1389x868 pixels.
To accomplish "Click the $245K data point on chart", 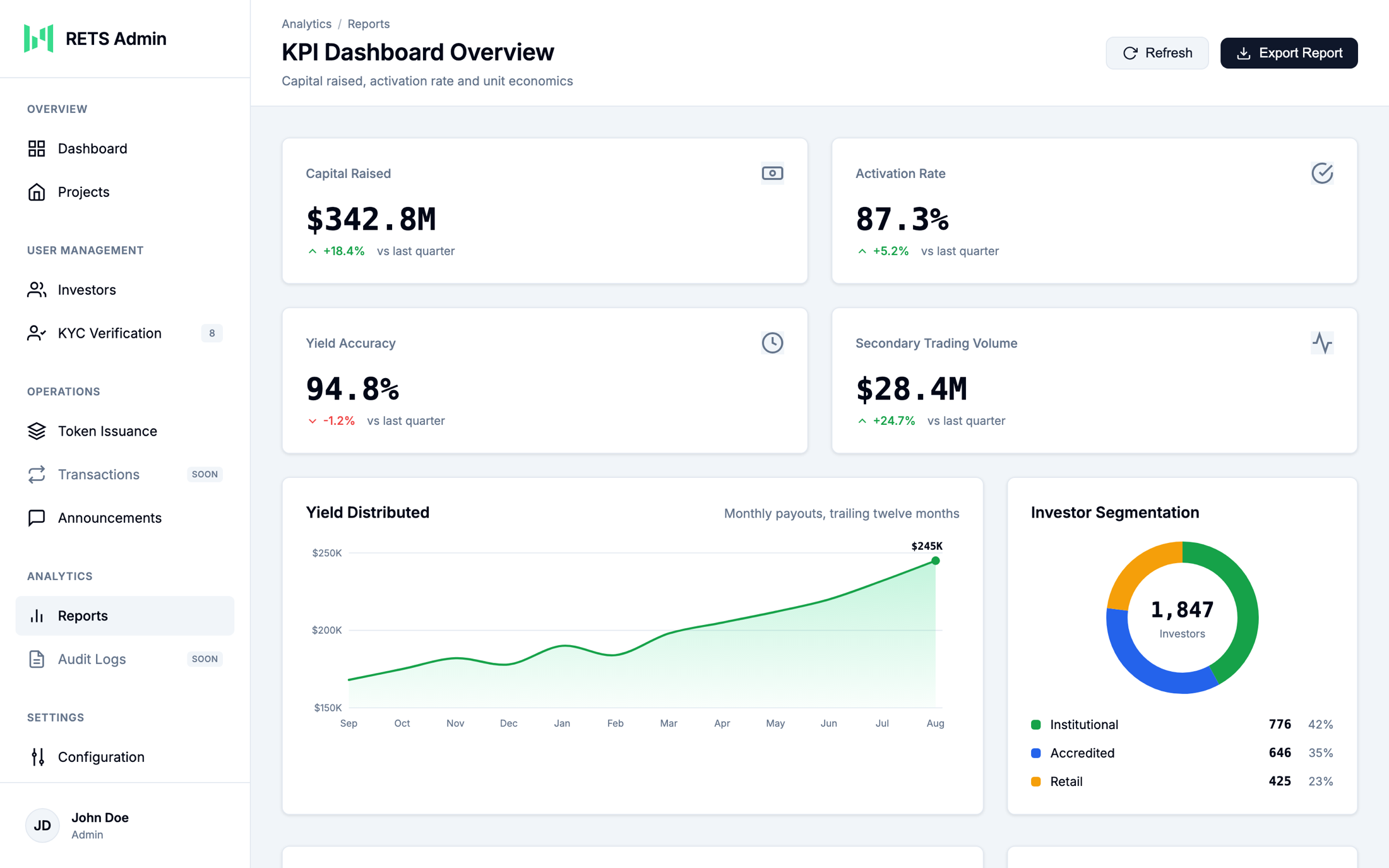I will (935, 561).
